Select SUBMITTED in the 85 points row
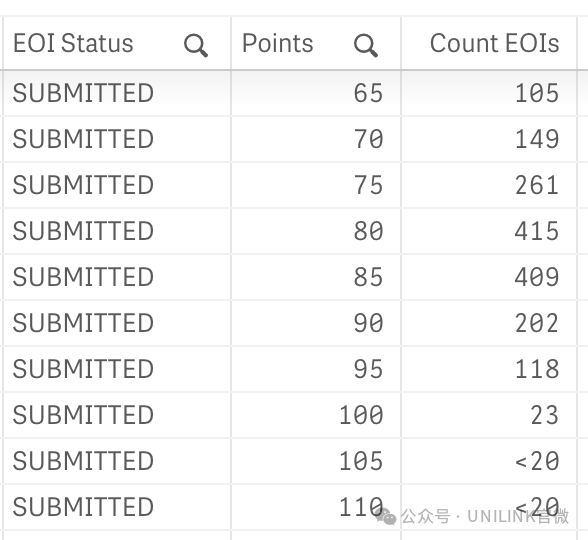Image resolution: width=588 pixels, height=540 pixels. [83, 277]
